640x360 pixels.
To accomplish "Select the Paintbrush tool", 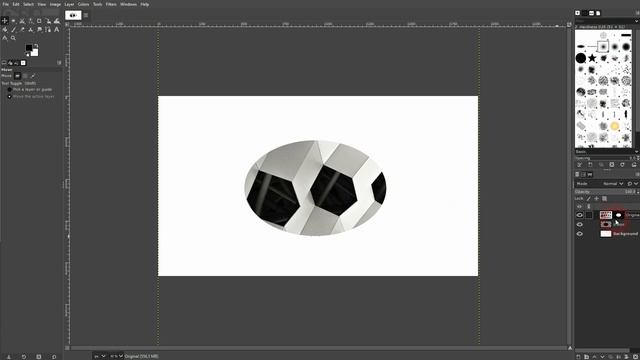I will (13, 29).
